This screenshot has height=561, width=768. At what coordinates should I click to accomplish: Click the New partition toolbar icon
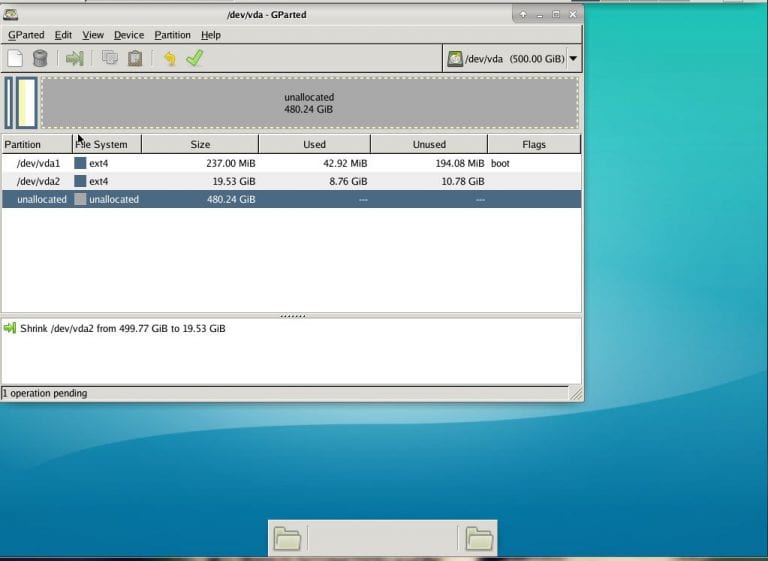coord(15,59)
